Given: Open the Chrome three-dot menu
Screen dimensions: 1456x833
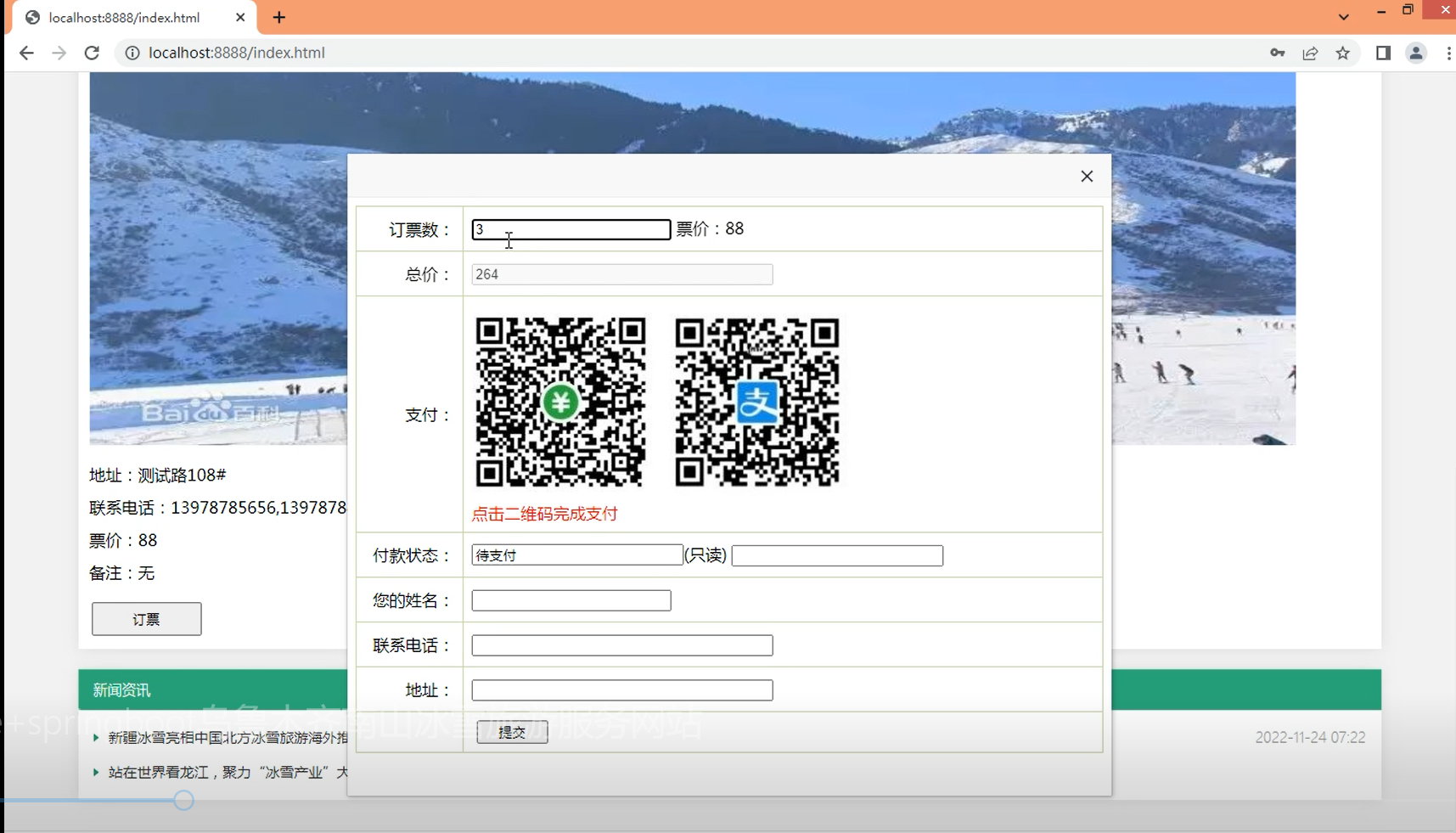Looking at the screenshot, I should click(x=1448, y=53).
